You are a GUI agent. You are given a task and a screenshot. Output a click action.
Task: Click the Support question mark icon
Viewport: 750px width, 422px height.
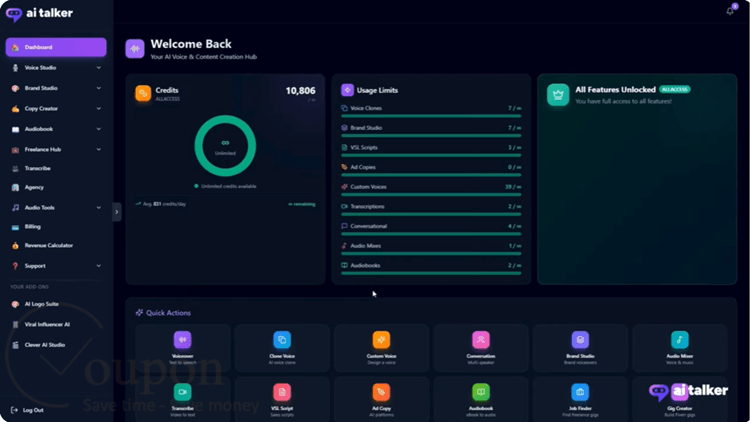tap(15, 266)
